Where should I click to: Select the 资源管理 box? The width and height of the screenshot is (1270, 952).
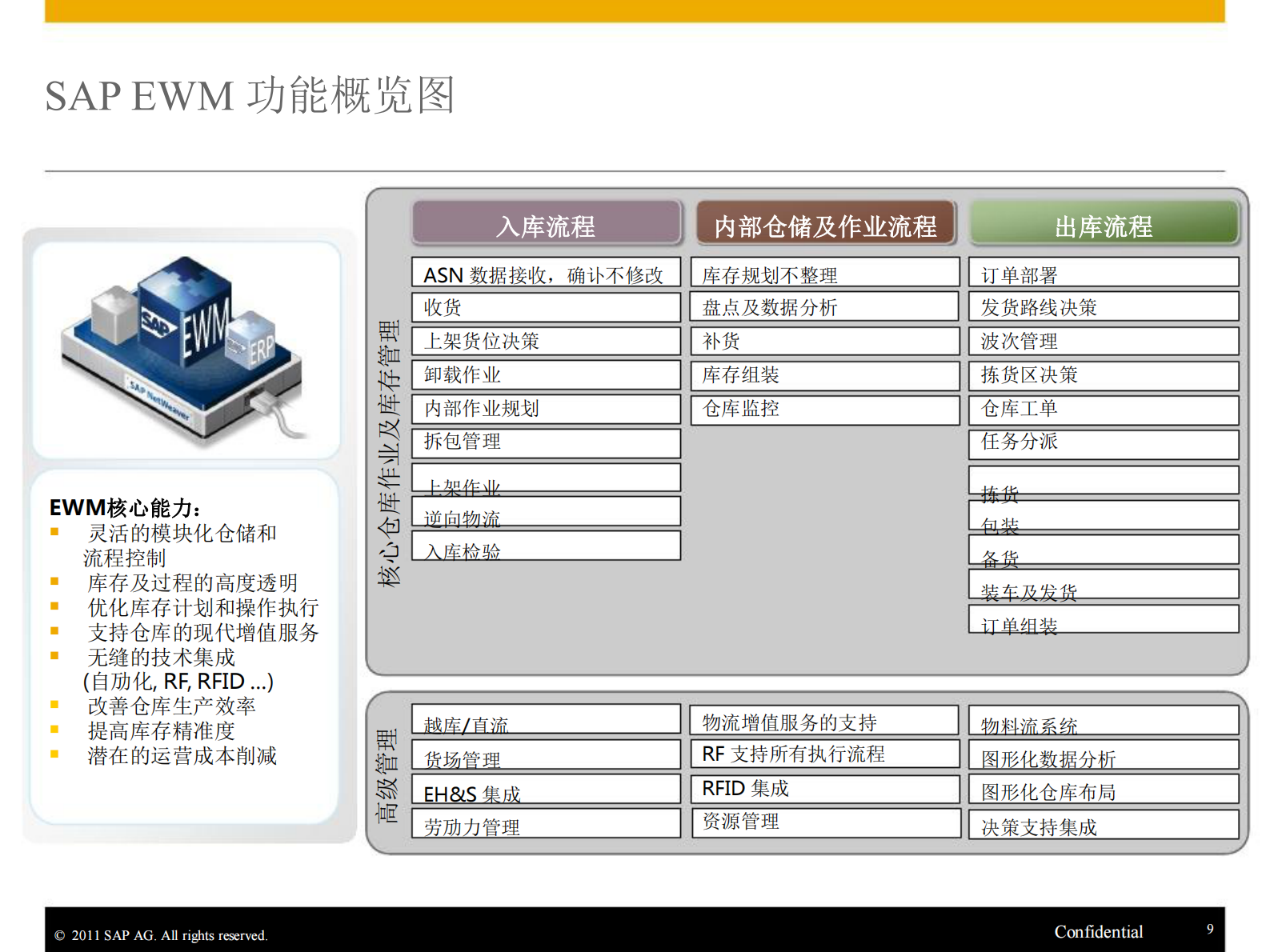point(825,823)
